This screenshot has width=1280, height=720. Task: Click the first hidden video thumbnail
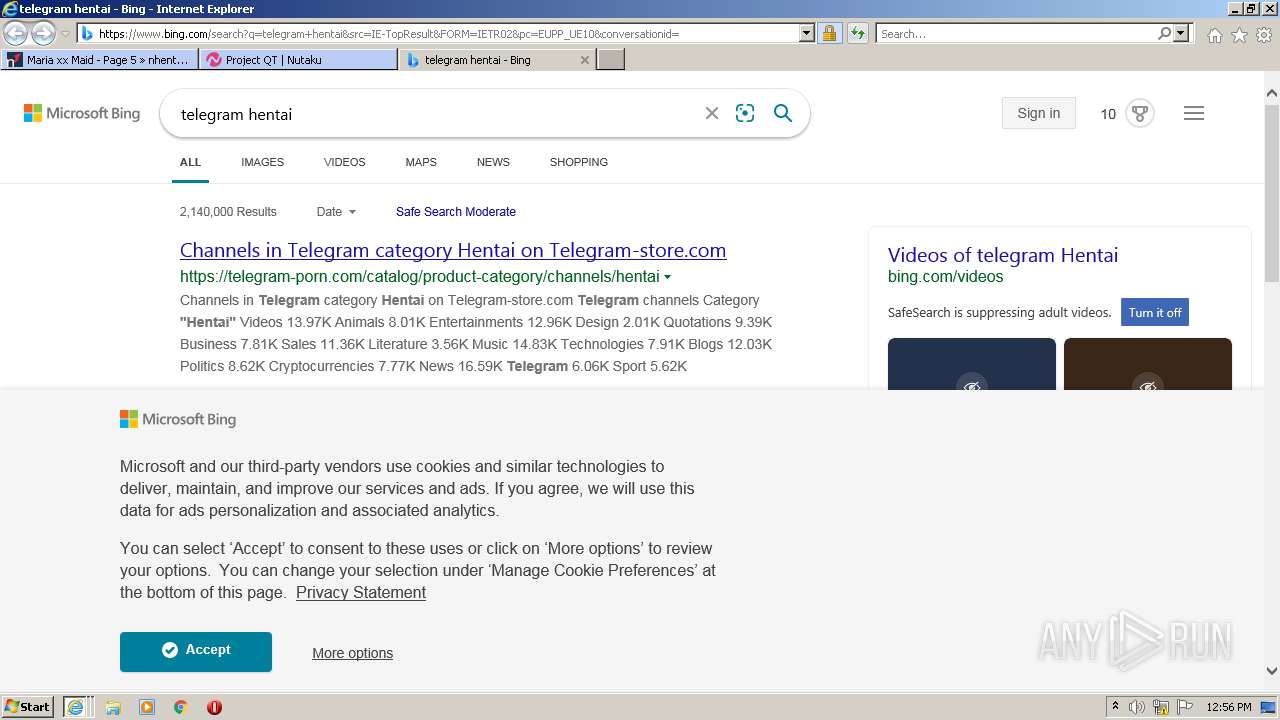972,364
